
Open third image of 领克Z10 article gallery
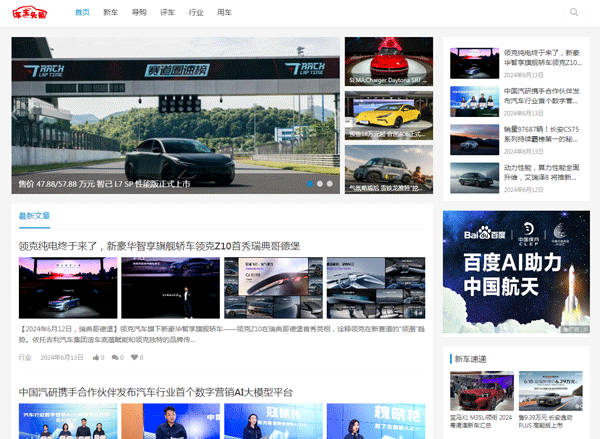273,288
